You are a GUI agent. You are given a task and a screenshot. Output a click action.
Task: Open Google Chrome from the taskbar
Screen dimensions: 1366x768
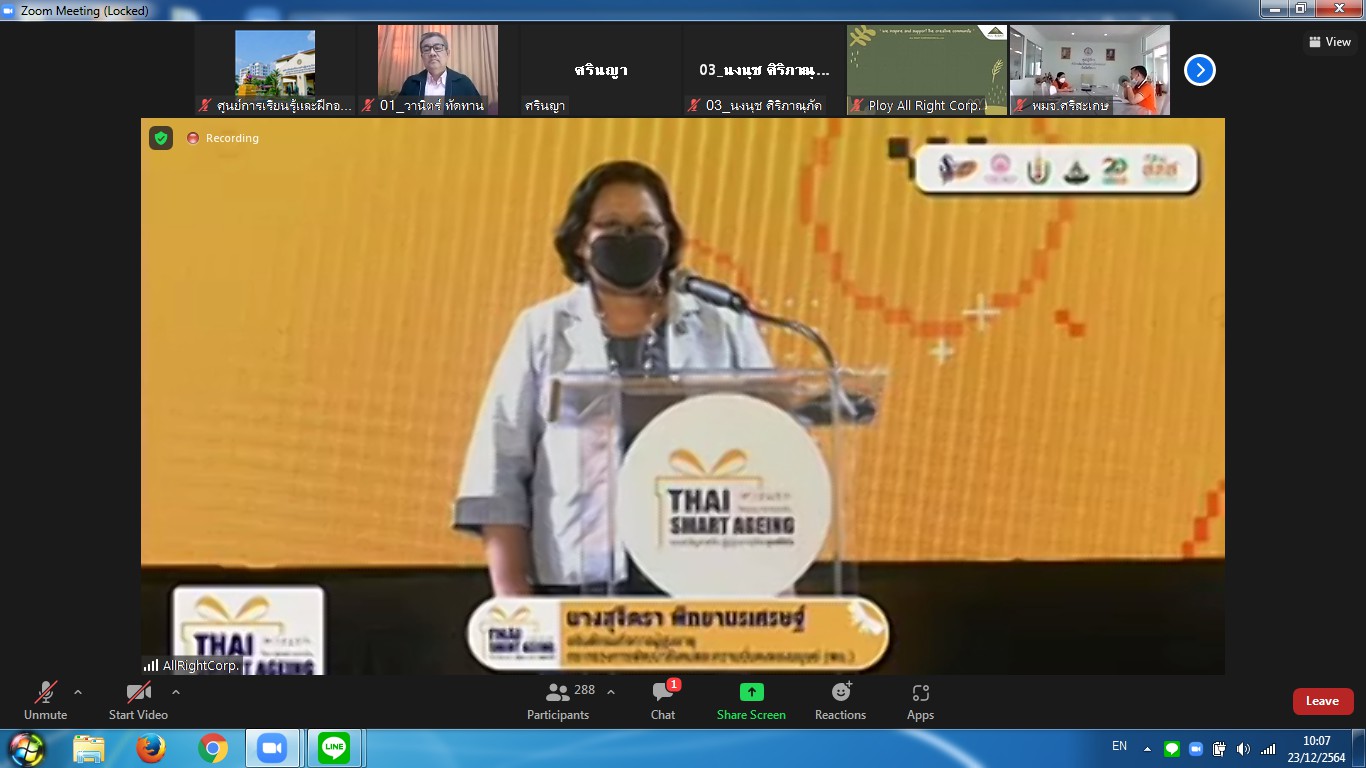212,748
